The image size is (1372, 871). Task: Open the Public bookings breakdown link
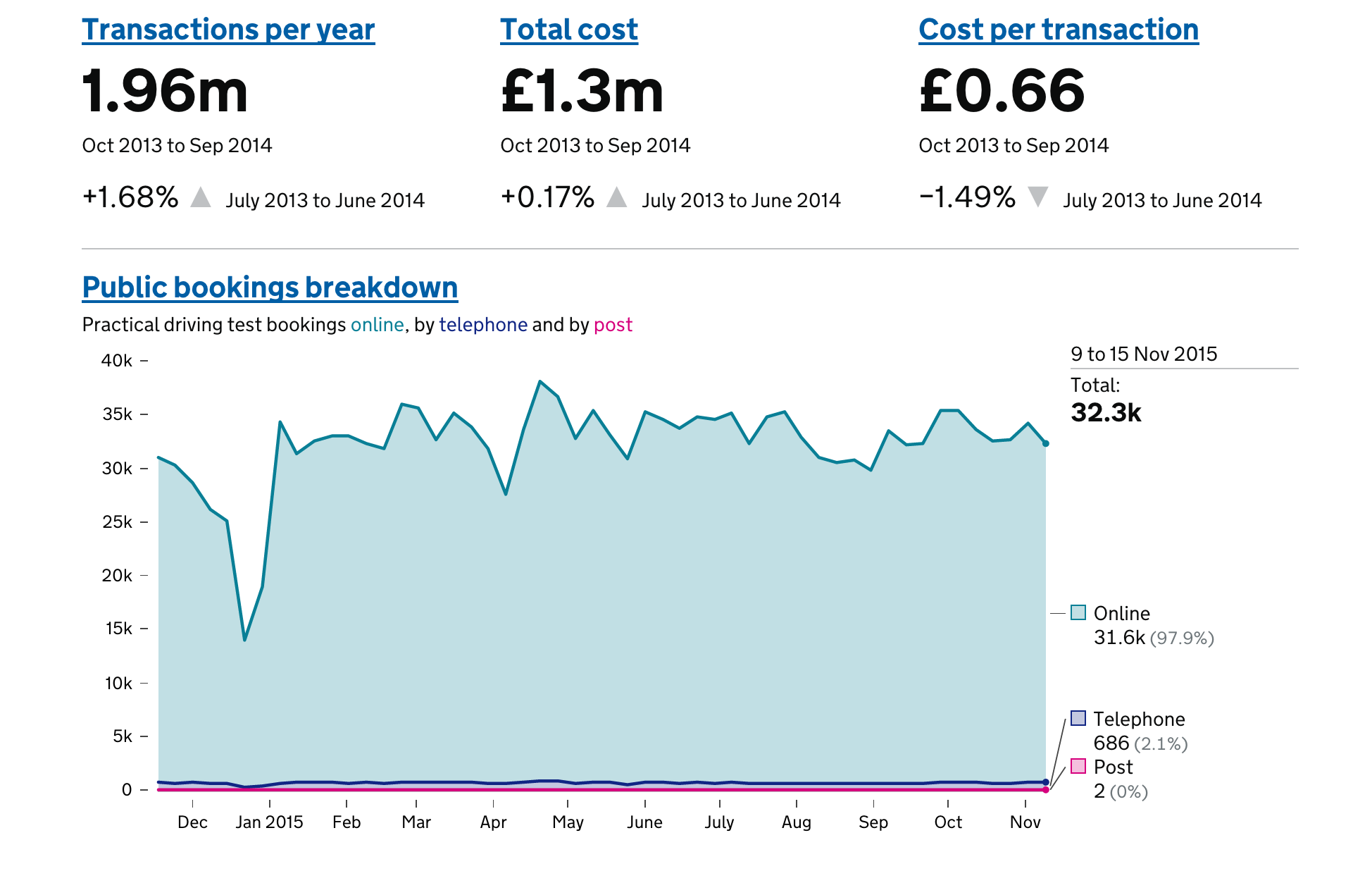pos(270,288)
